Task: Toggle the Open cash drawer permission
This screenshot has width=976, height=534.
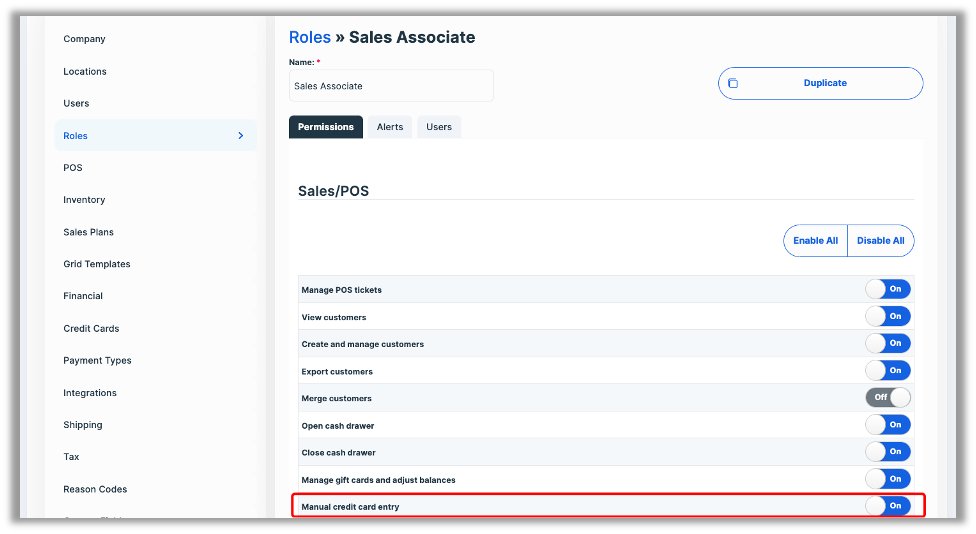Action: 888,425
